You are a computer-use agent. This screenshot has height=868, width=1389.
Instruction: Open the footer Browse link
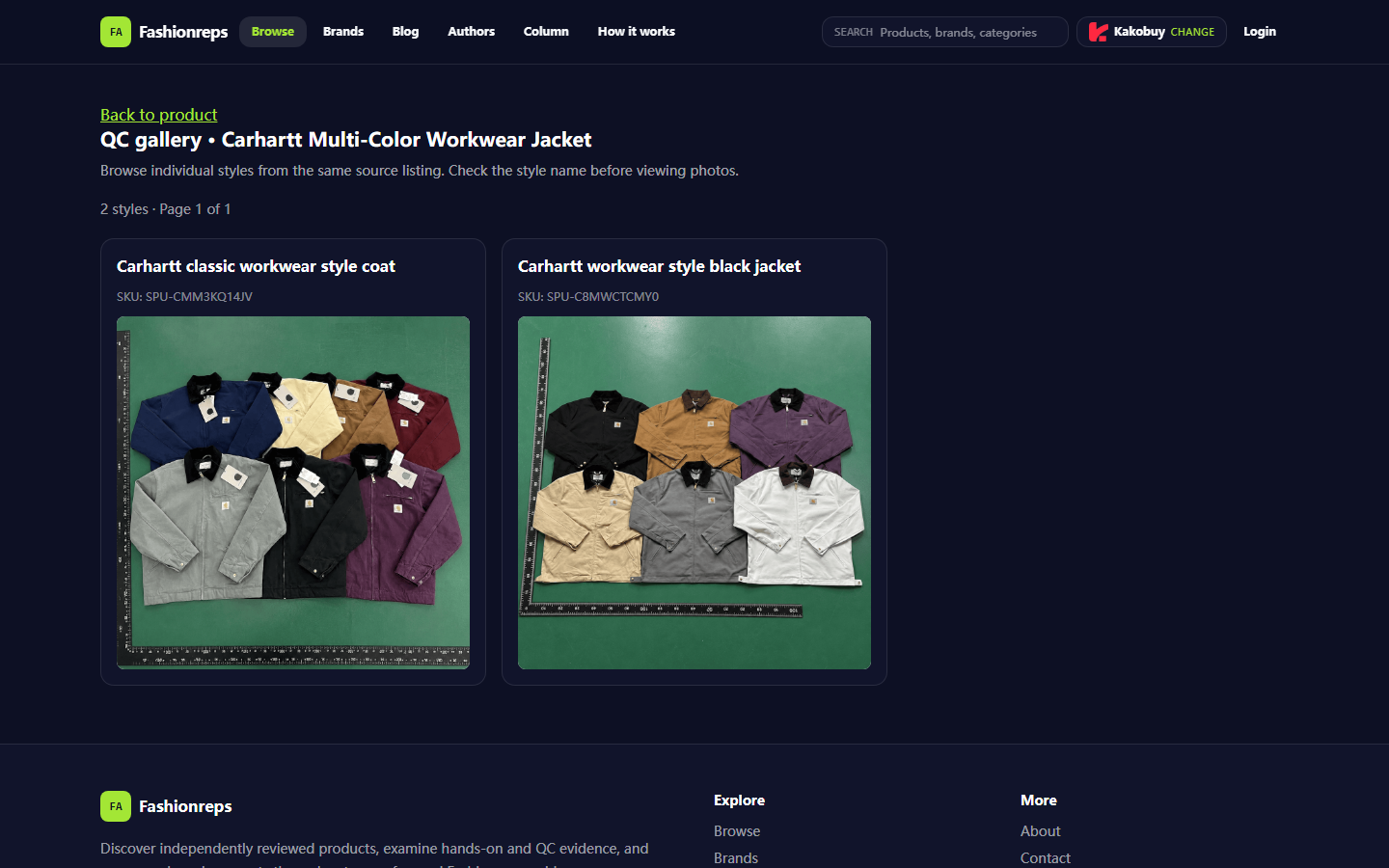(737, 831)
